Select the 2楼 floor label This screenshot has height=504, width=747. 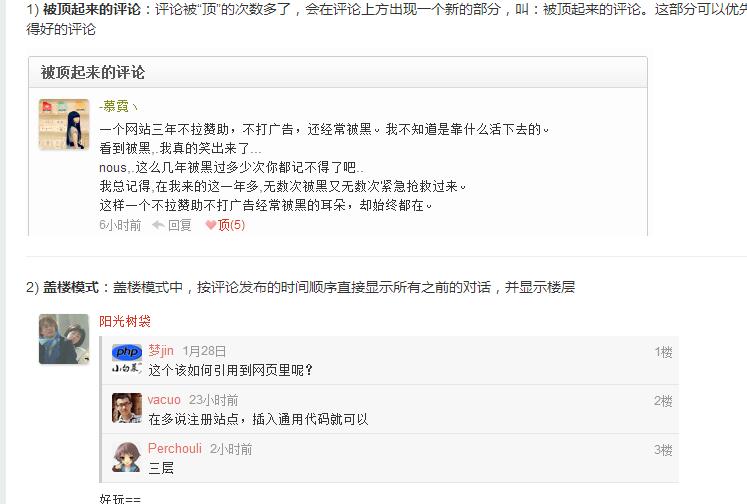click(663, 401)
